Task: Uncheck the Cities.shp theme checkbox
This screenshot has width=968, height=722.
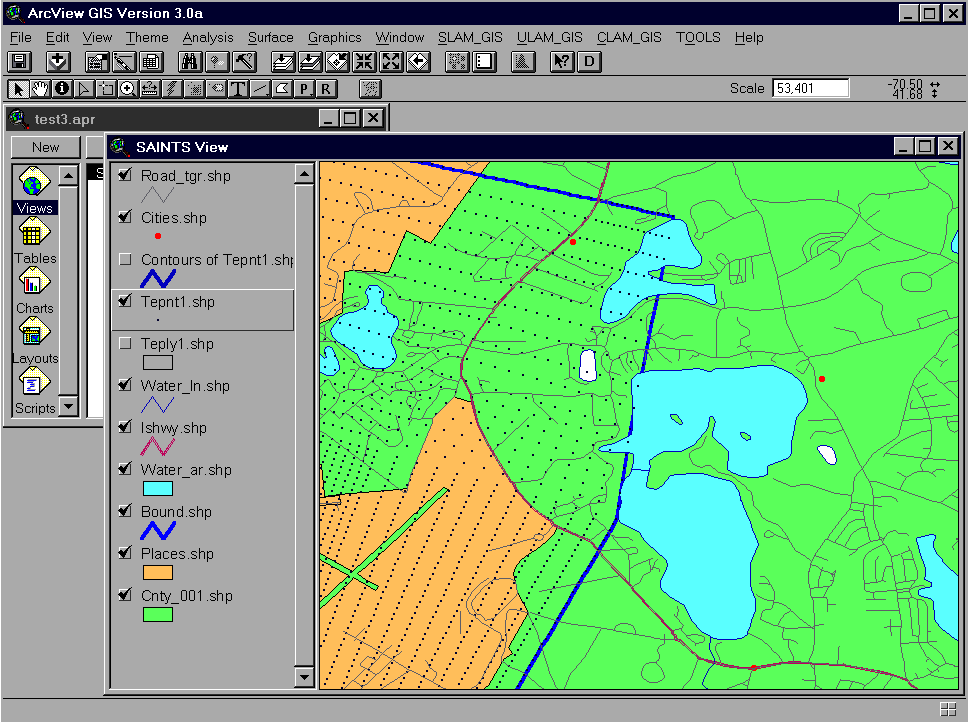Action: pos(125,217)
